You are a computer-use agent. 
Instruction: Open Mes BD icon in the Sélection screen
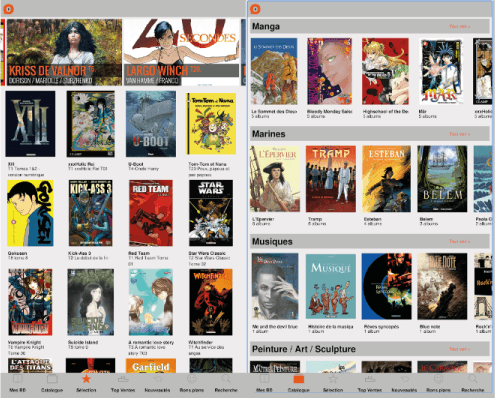coord(18,379)
